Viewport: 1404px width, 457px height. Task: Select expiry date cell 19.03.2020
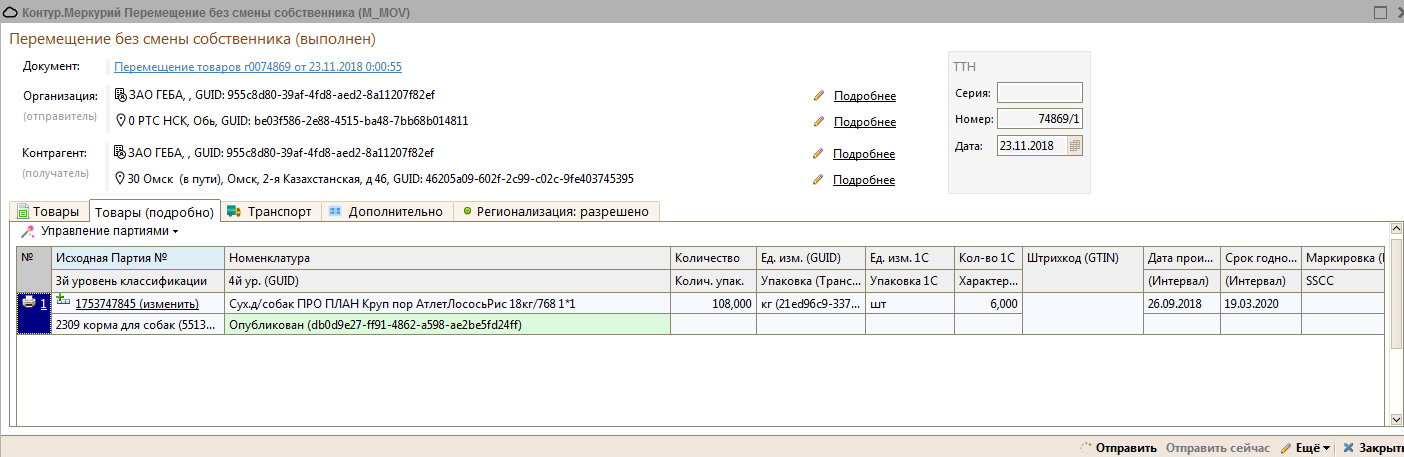[1261, 303]
